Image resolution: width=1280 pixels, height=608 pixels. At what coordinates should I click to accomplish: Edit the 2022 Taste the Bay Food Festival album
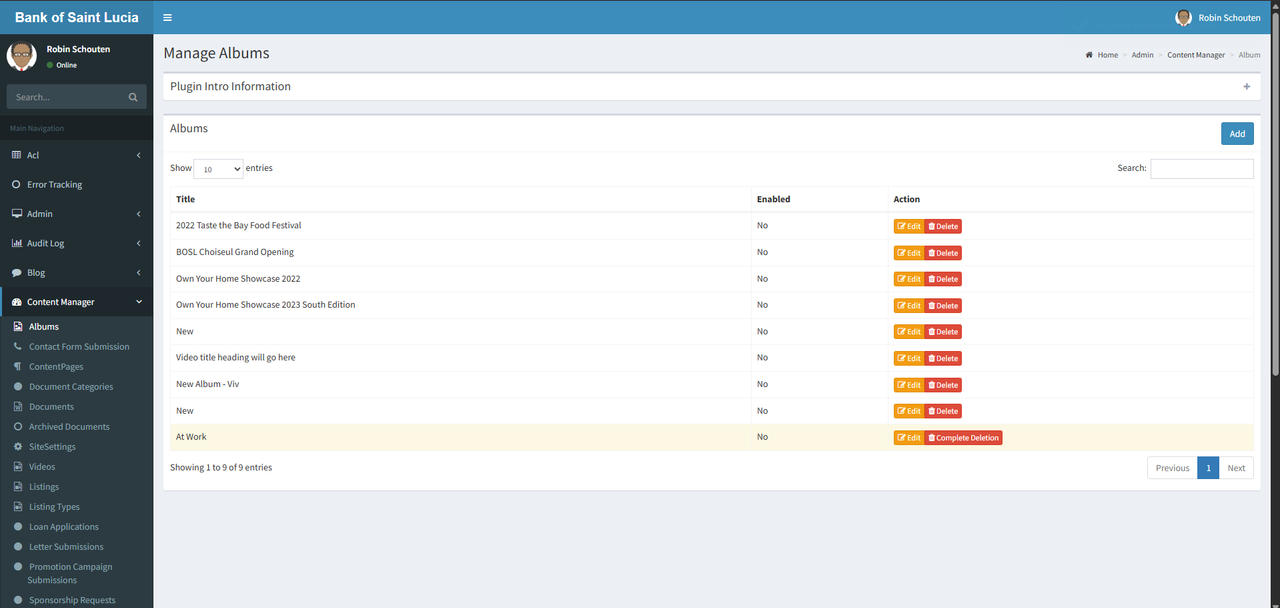point(909,226)
